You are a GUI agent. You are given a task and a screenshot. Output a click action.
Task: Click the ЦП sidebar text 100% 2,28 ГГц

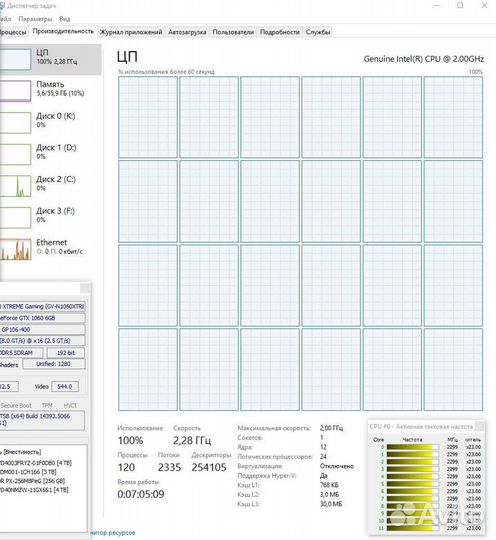click(57, 62)
